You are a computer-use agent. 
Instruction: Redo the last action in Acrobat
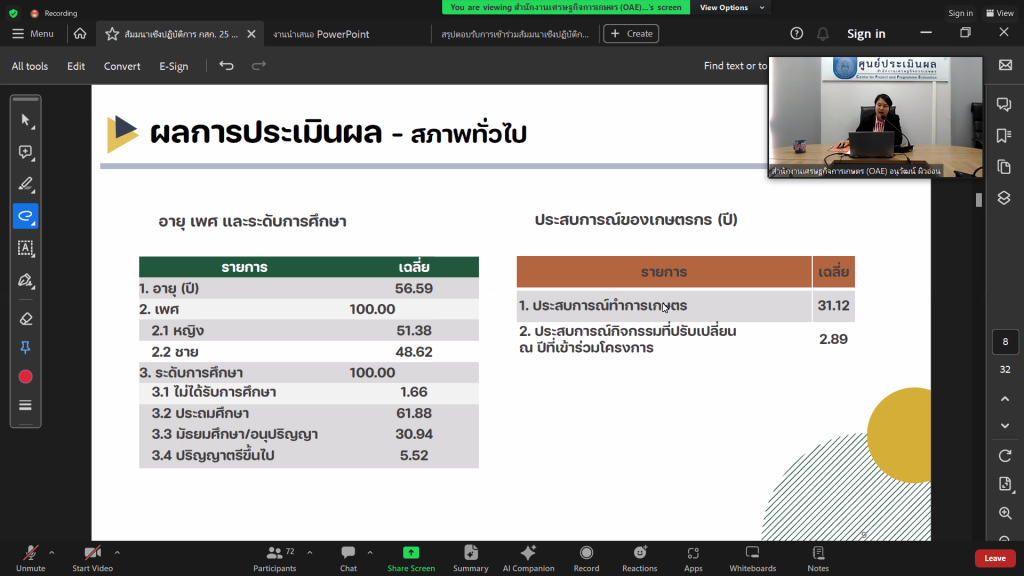259,65
